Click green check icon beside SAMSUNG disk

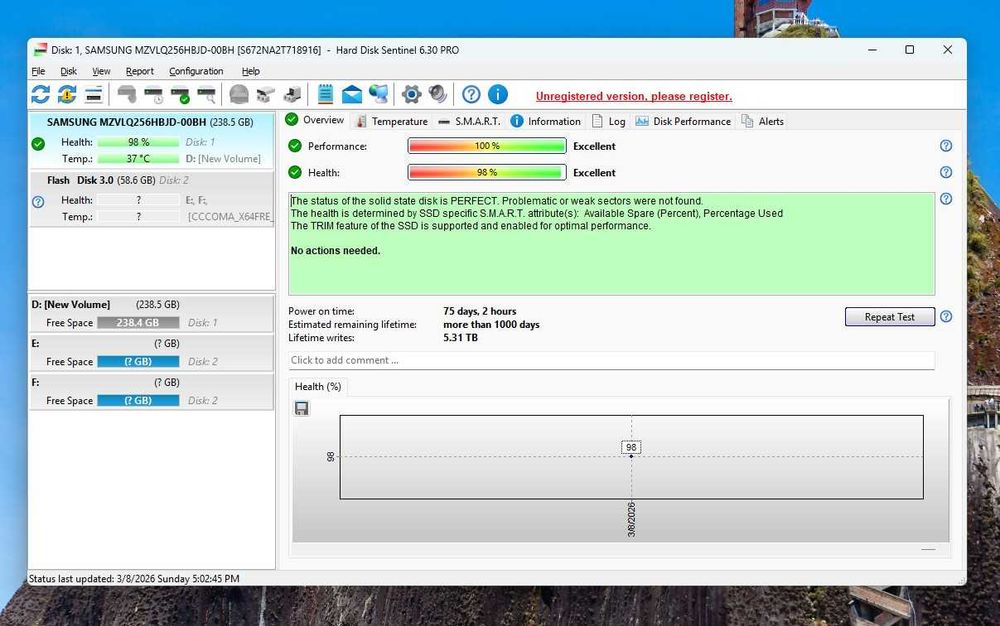(38, 144)
